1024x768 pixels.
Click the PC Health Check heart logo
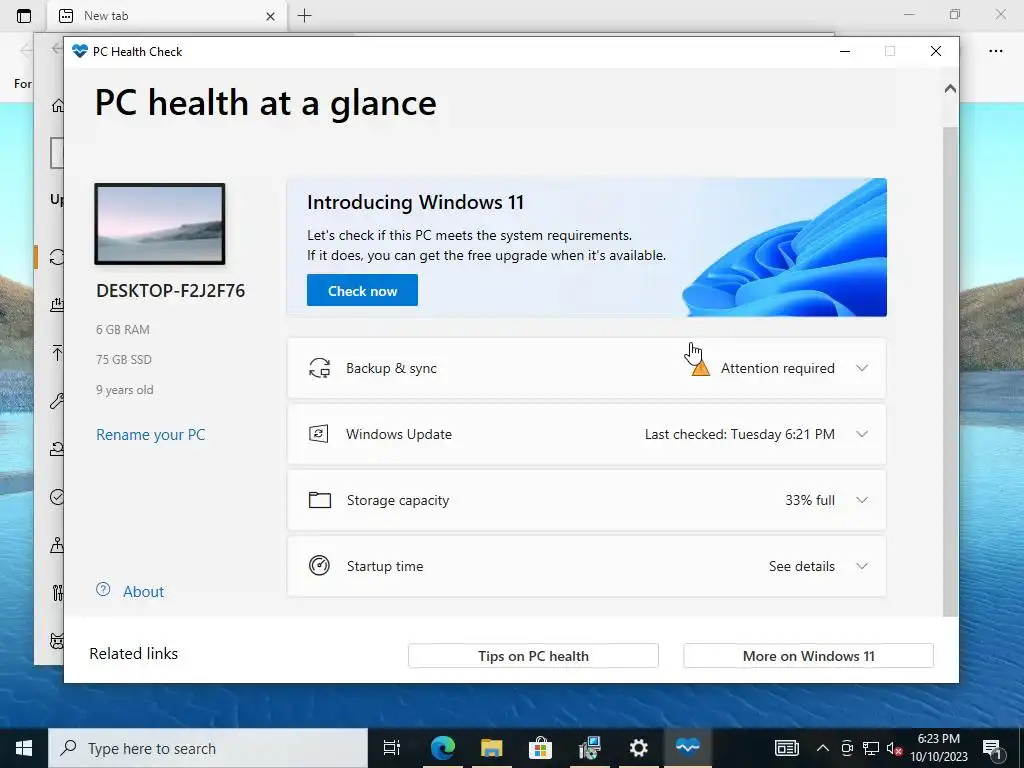click(x=80, y=51)
